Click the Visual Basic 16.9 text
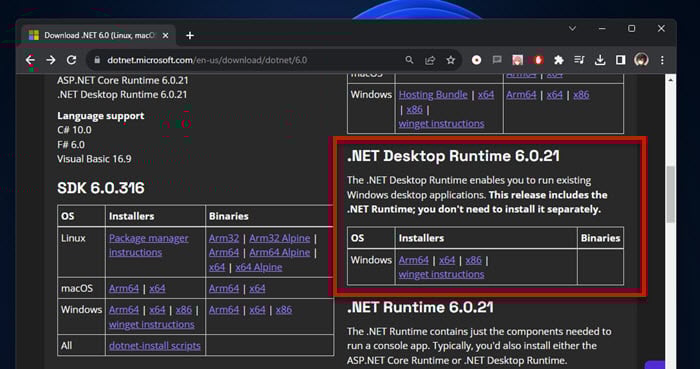 (94, 159)
